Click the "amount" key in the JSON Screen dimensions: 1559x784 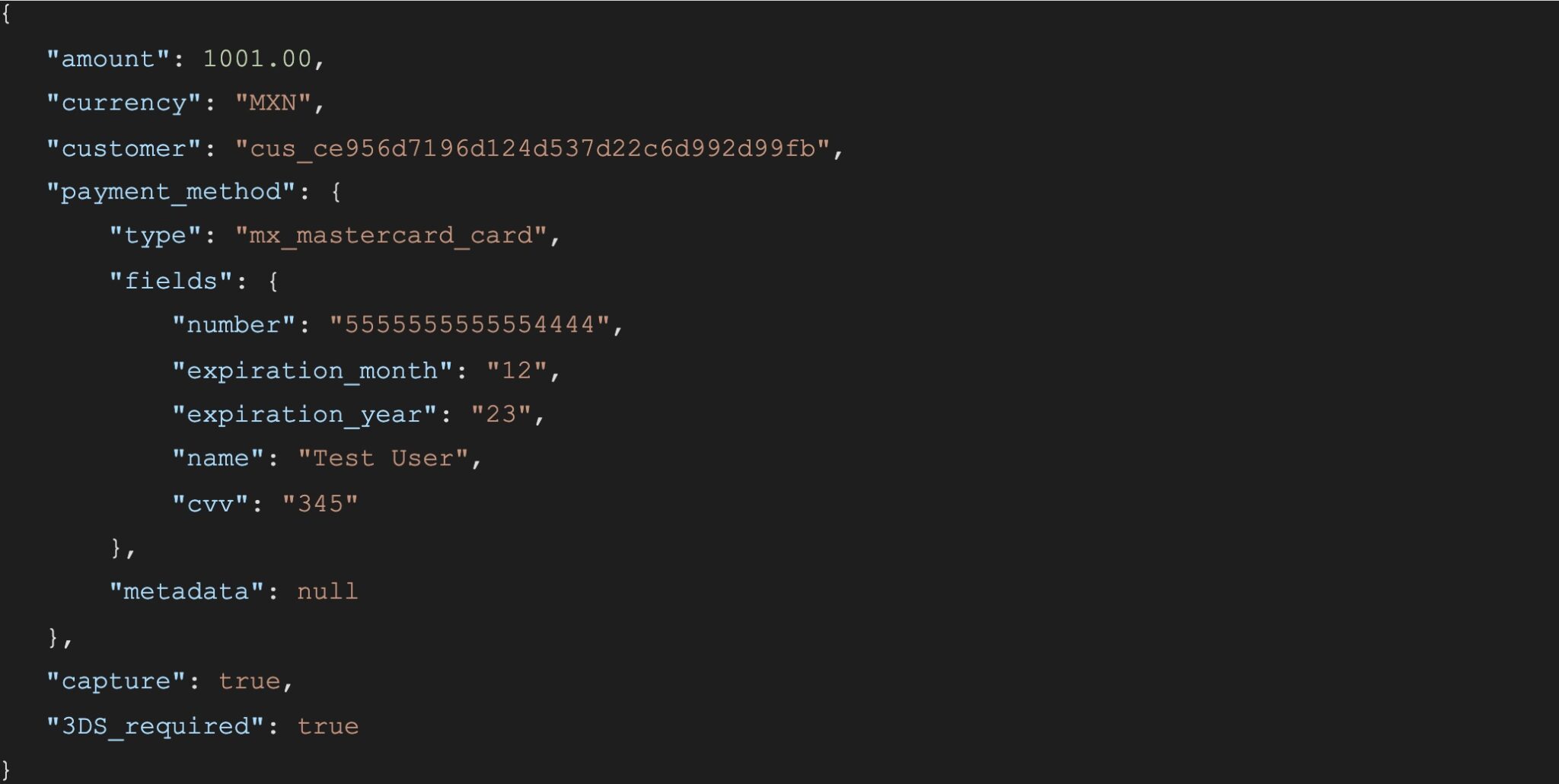(107, 59)
